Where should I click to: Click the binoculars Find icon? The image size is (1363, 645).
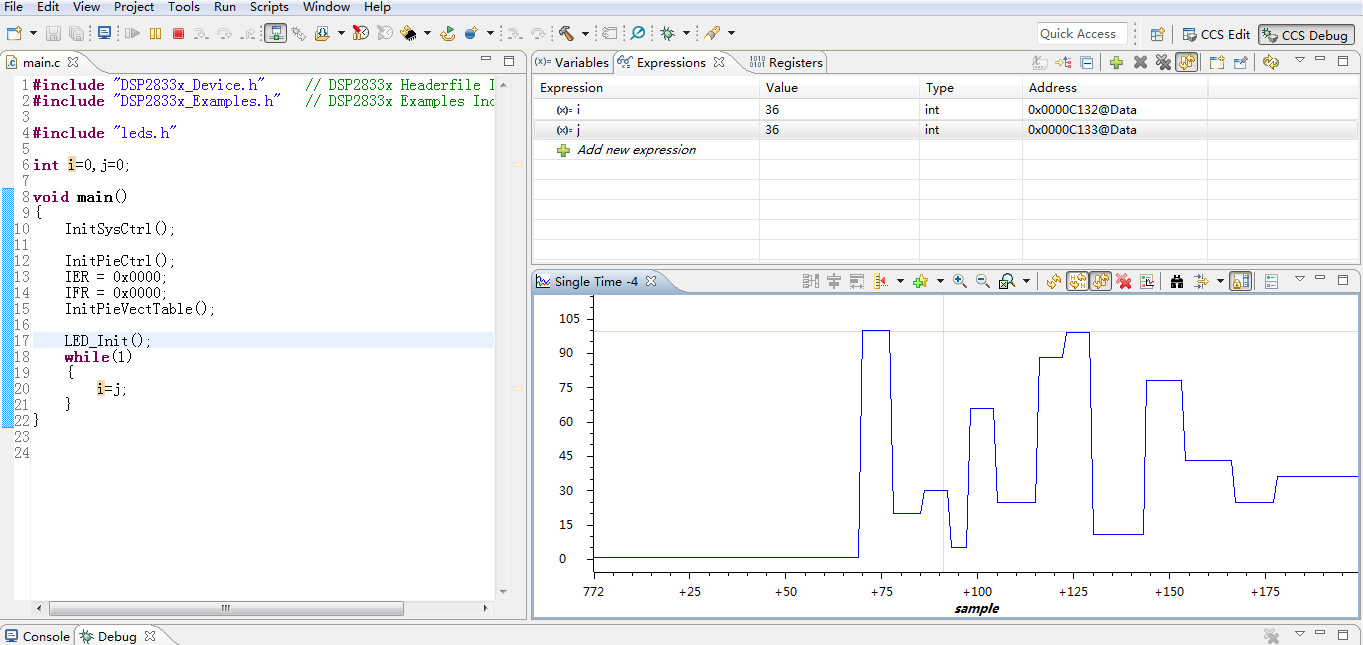pyautogui.click(x=1177, y=281)
